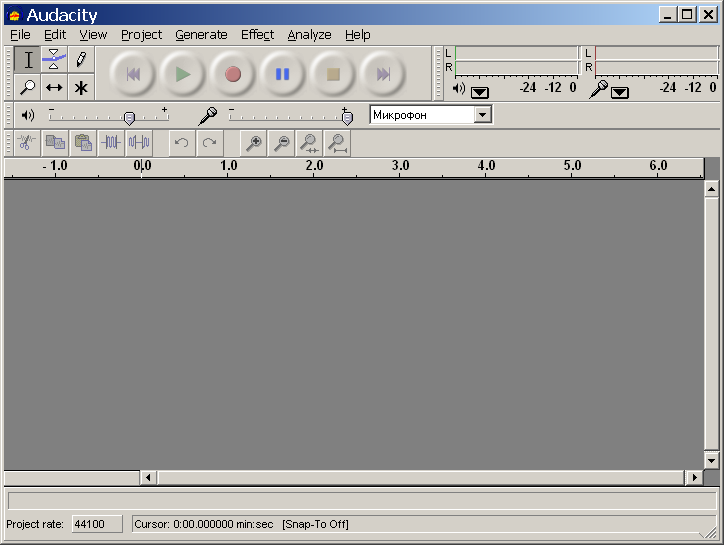Screen dimensions: 724x545
Task: Click the input level meter bar
Action: (x=656, y=61)
